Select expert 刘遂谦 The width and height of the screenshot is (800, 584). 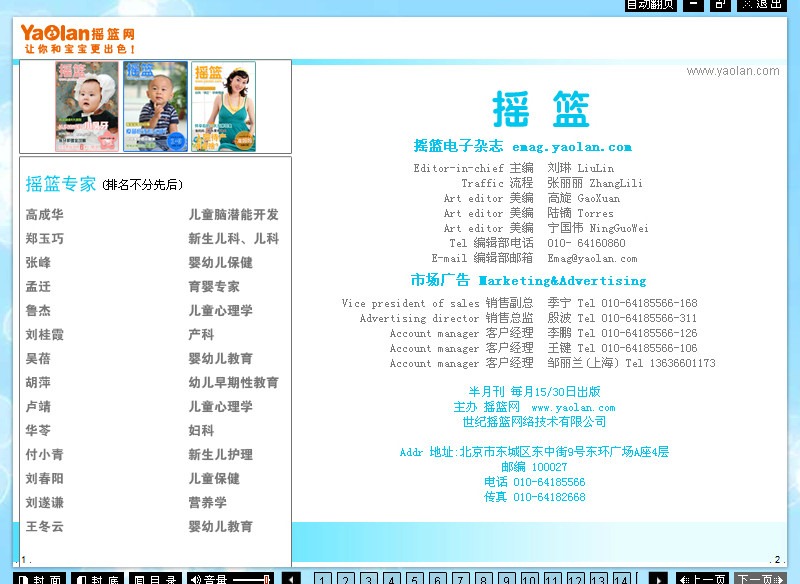[x=45, y=502]
